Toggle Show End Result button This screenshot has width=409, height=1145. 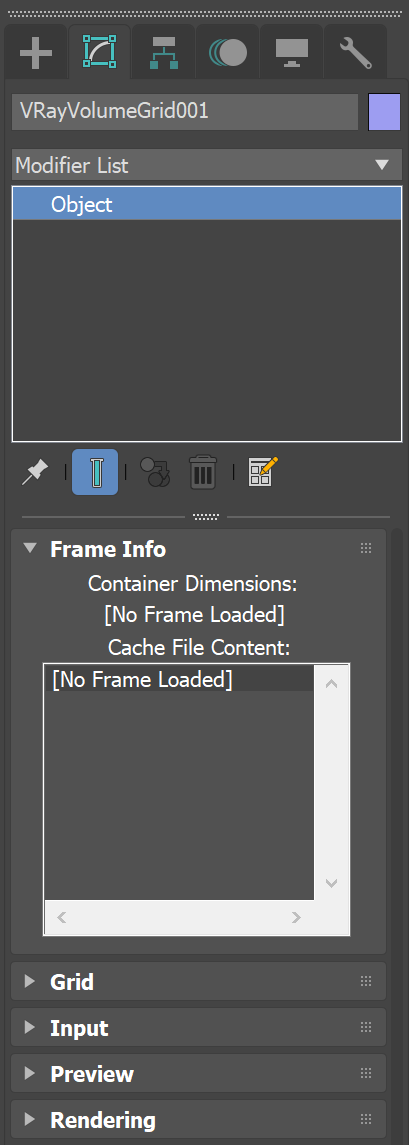pyautogui.click(x=95, y=472)
